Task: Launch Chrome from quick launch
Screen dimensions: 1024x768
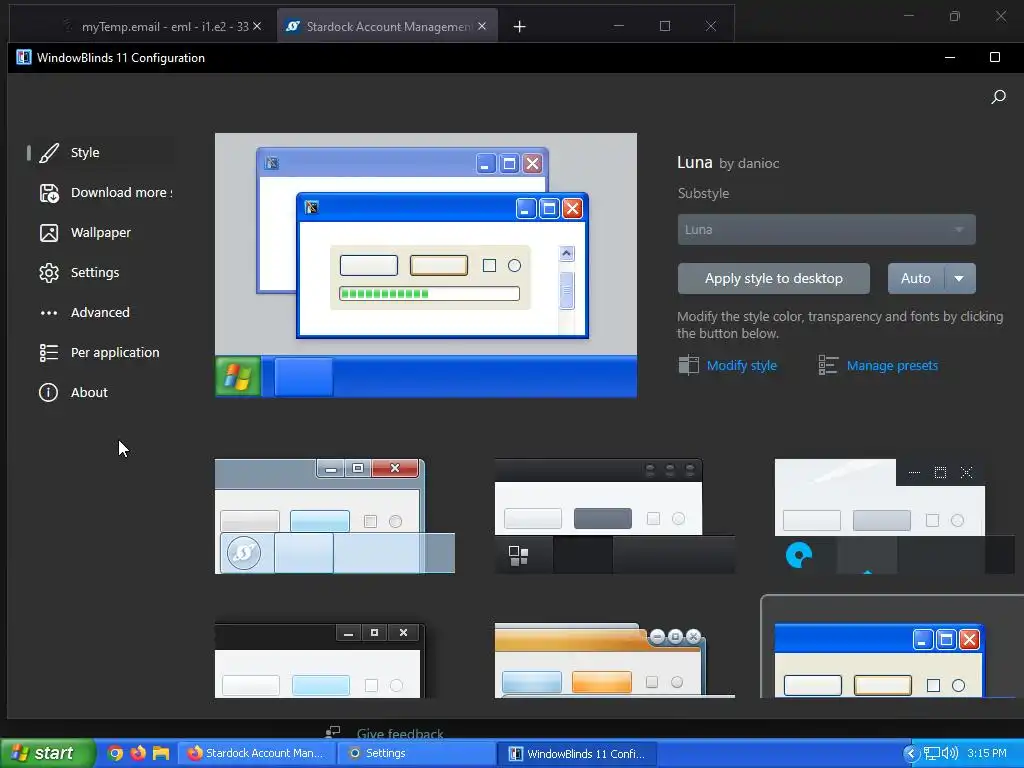Action: [115, 753]
